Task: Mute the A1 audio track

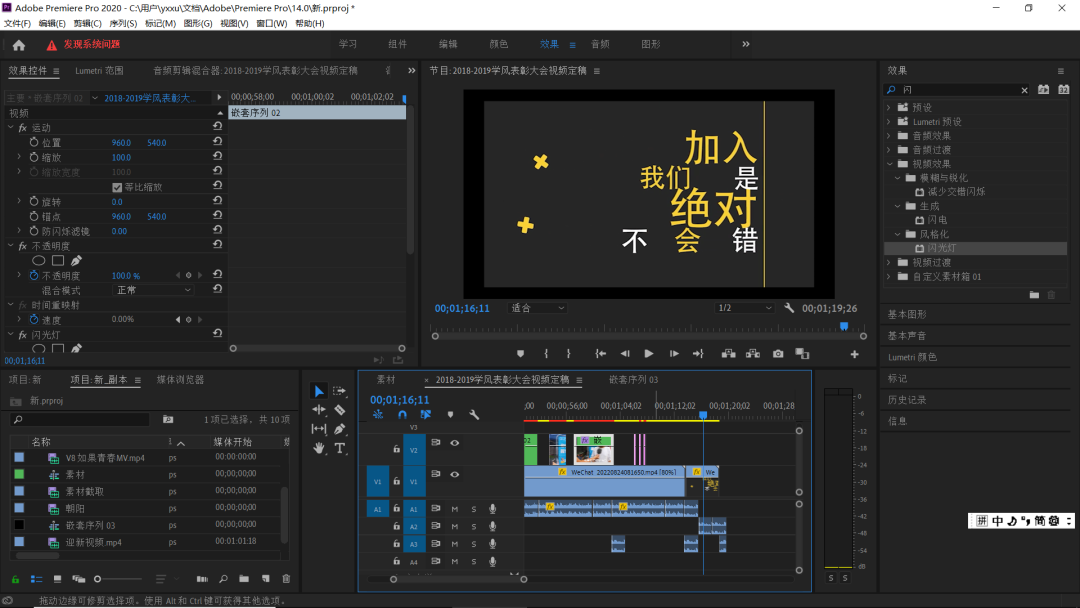Action: [x=455, y=509]
